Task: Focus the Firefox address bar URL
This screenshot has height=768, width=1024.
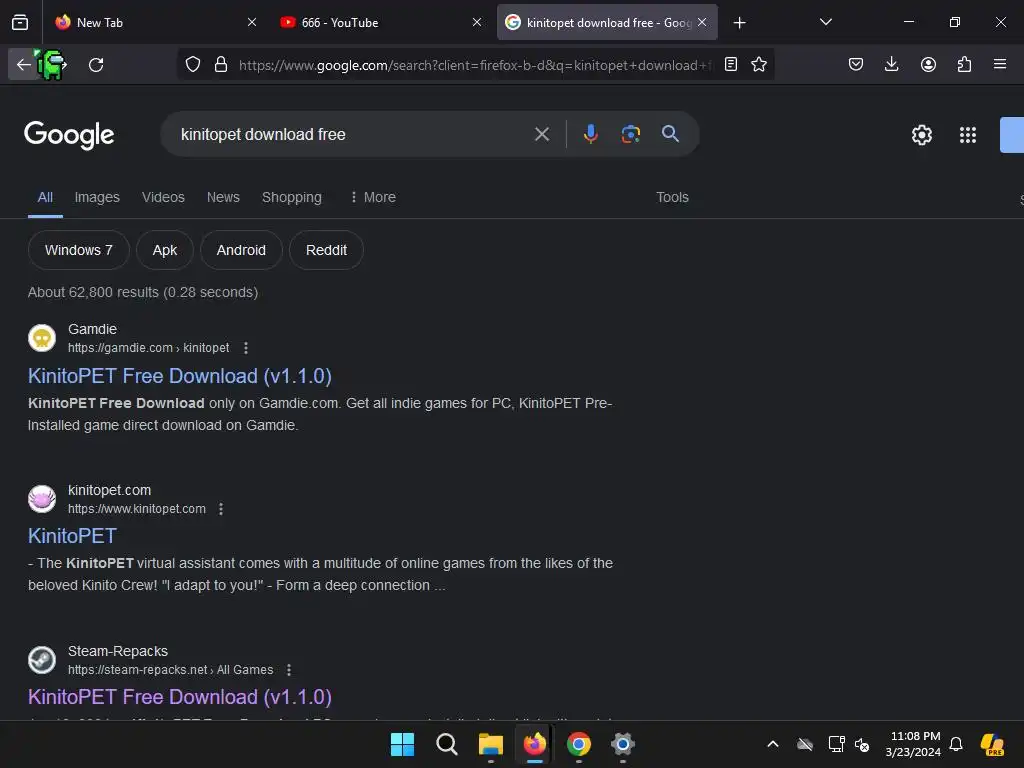Action: coord(475,65)
